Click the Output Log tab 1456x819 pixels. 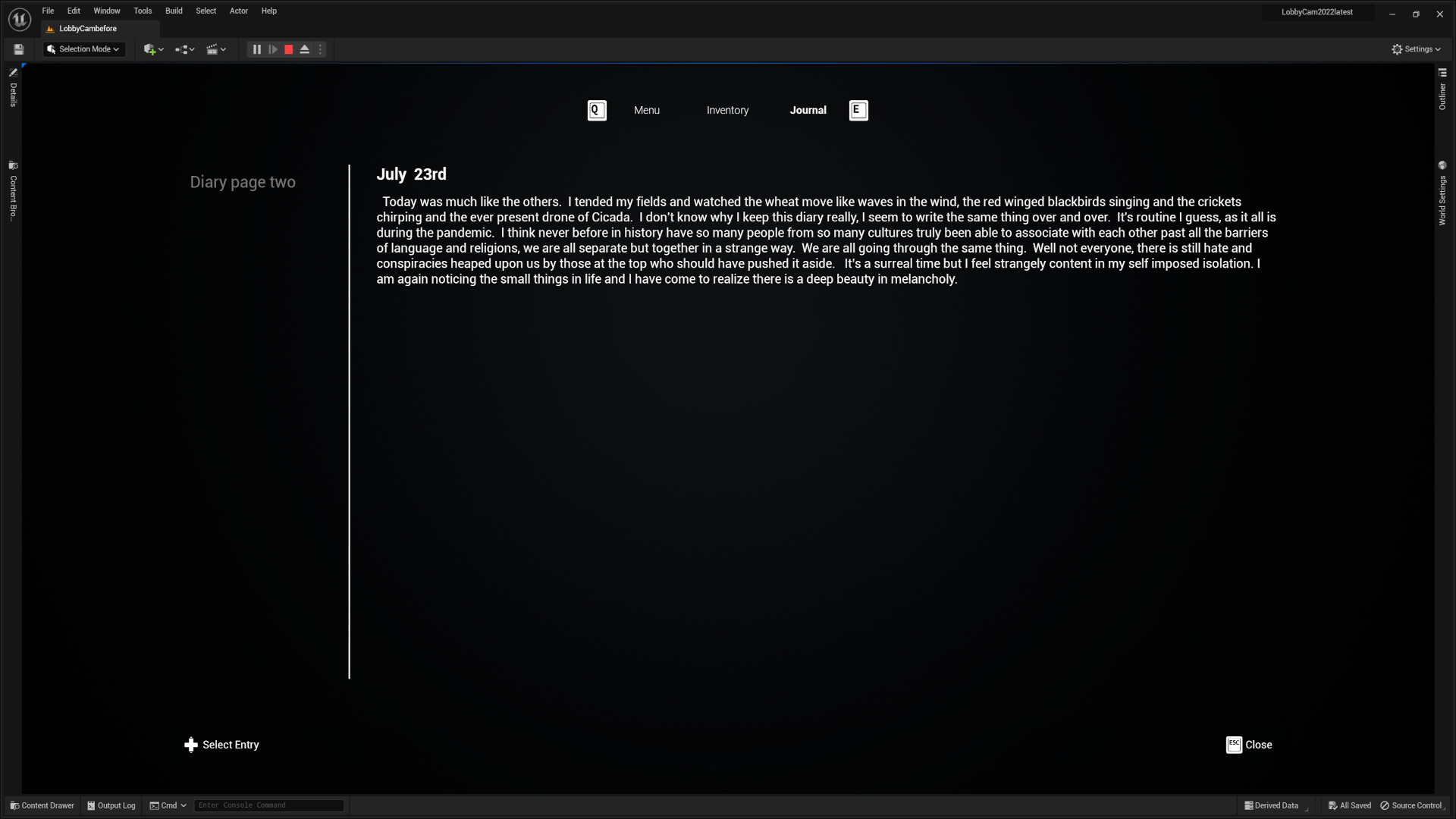coord(110,805)
